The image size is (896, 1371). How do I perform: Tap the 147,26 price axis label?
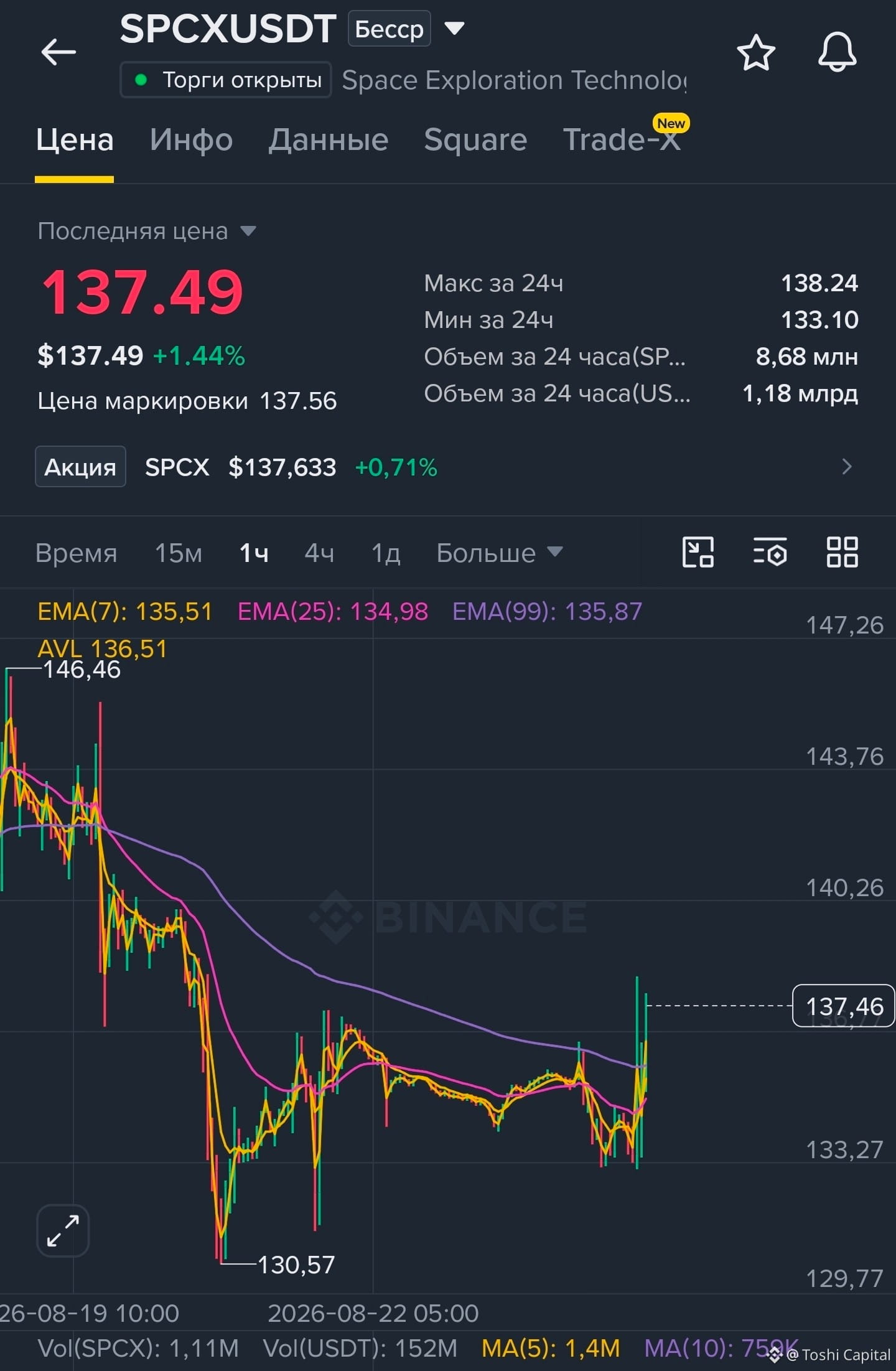(x=844, y=625)
